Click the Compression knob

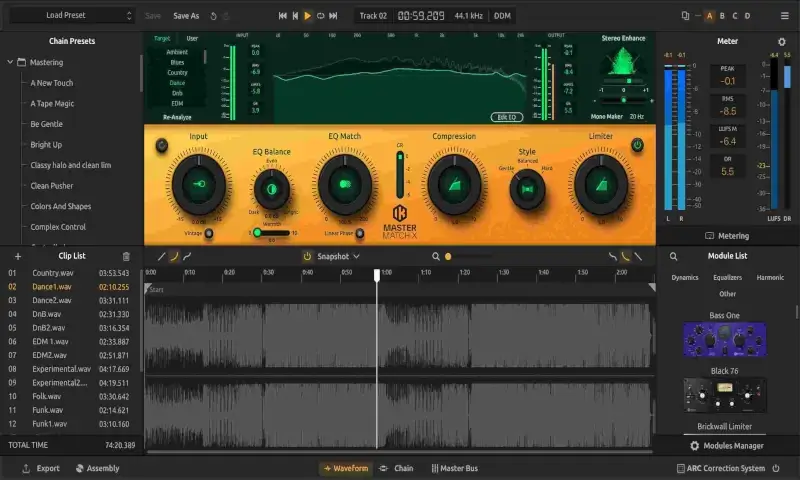(x=454, y=185)
